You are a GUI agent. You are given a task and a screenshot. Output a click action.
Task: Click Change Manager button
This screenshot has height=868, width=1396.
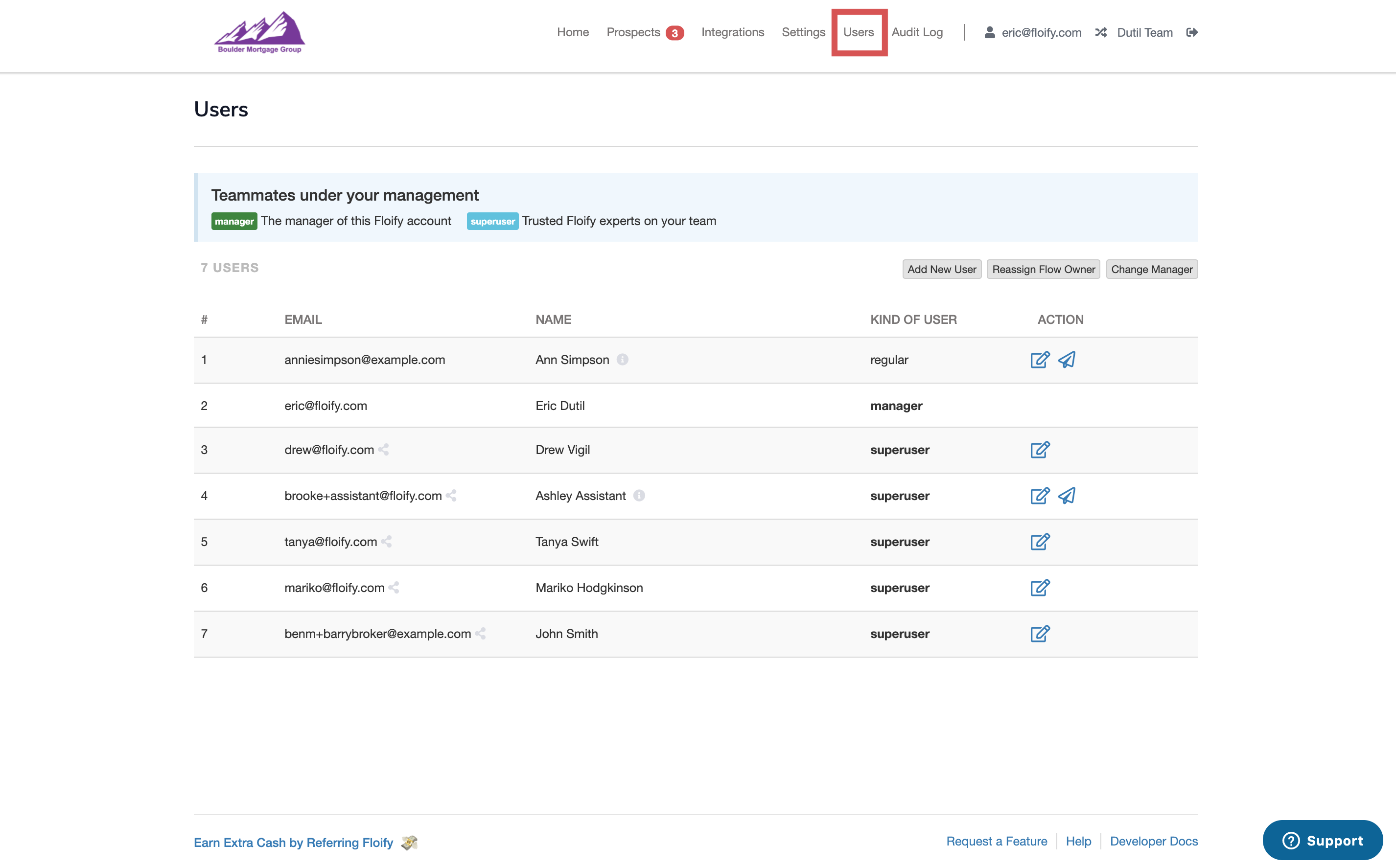(1151, 269)
